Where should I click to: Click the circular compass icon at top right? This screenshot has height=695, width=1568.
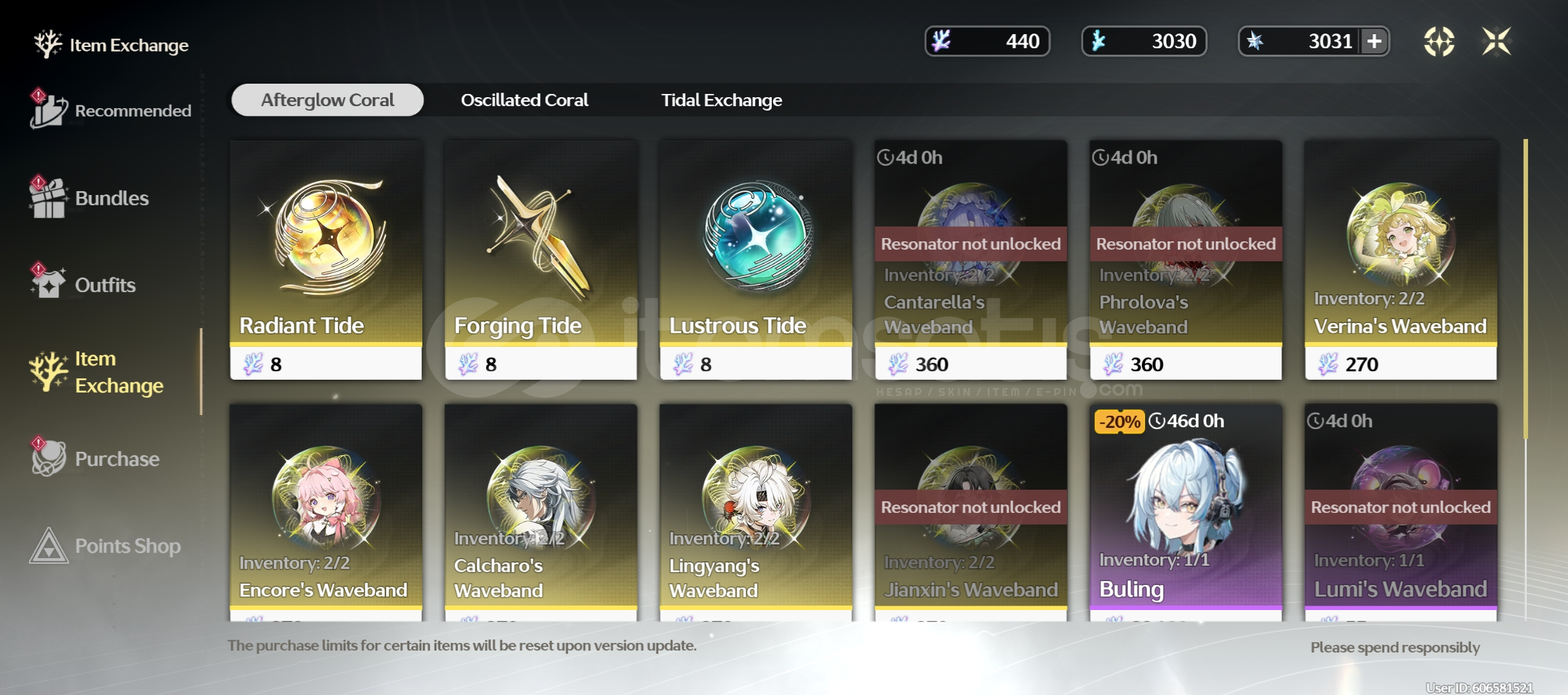1439,41
